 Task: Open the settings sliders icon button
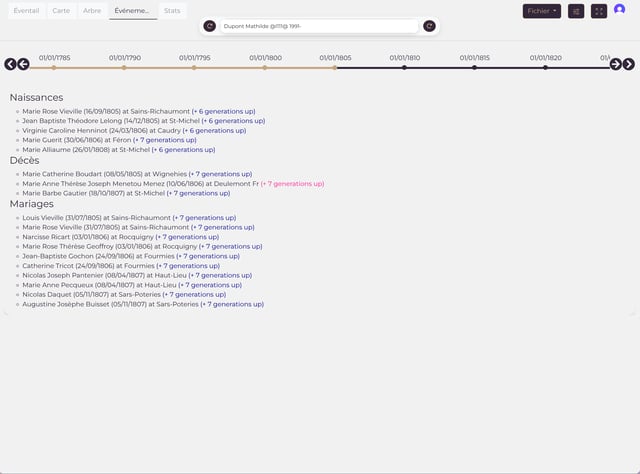576,11
